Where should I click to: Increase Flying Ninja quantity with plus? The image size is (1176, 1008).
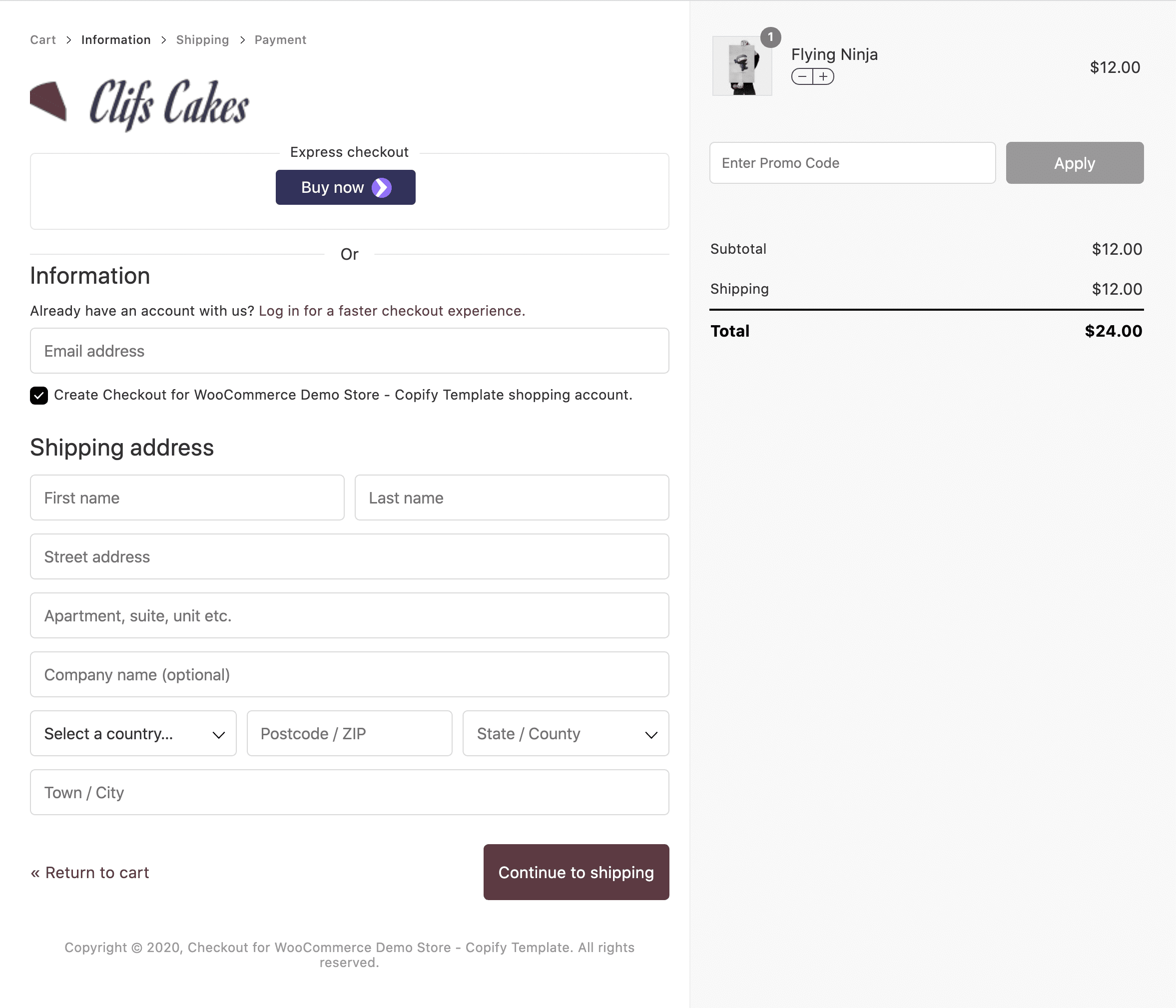(x=823, y=76)
